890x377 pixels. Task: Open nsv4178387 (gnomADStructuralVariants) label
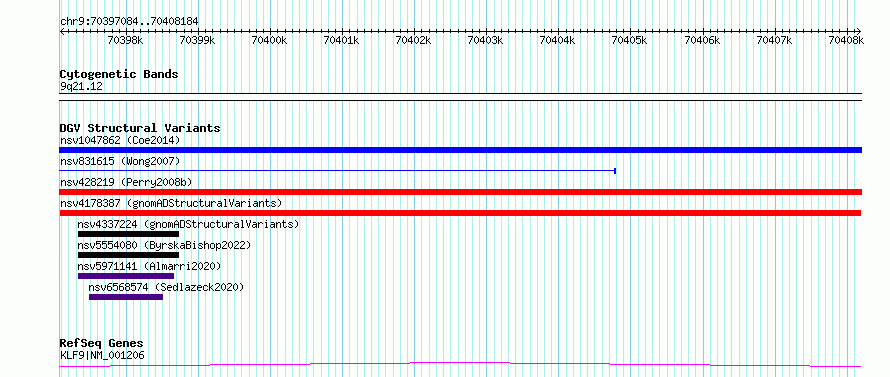click(x=171, y=203)
